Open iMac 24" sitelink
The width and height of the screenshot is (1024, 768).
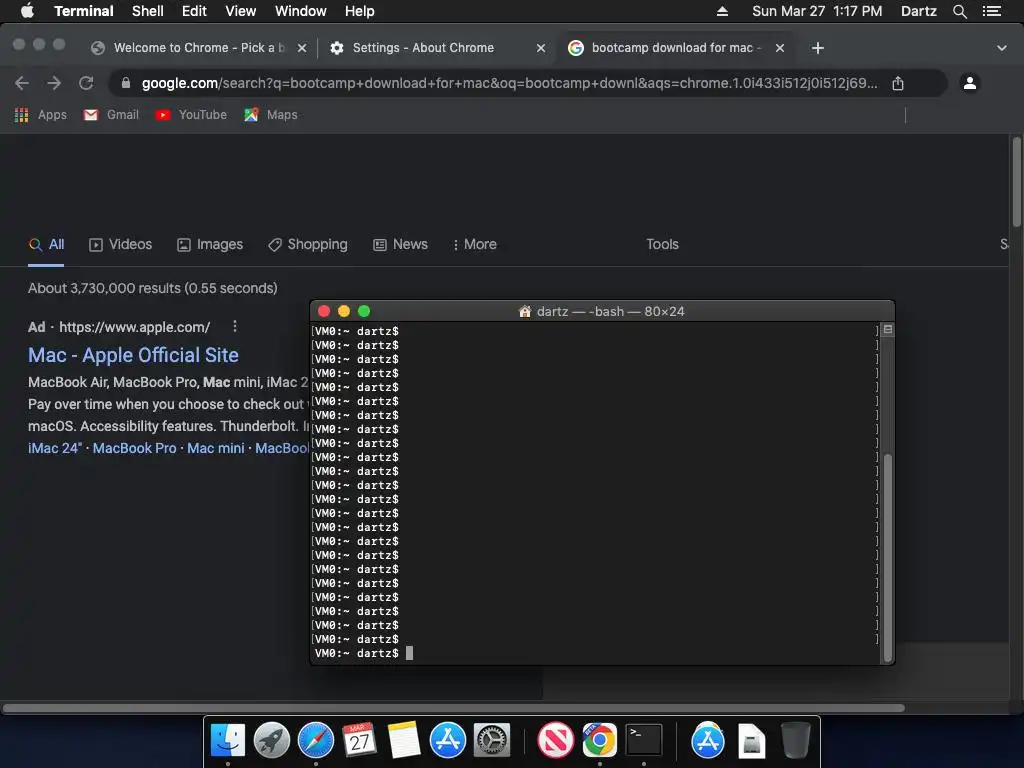[x=55, y=448]
